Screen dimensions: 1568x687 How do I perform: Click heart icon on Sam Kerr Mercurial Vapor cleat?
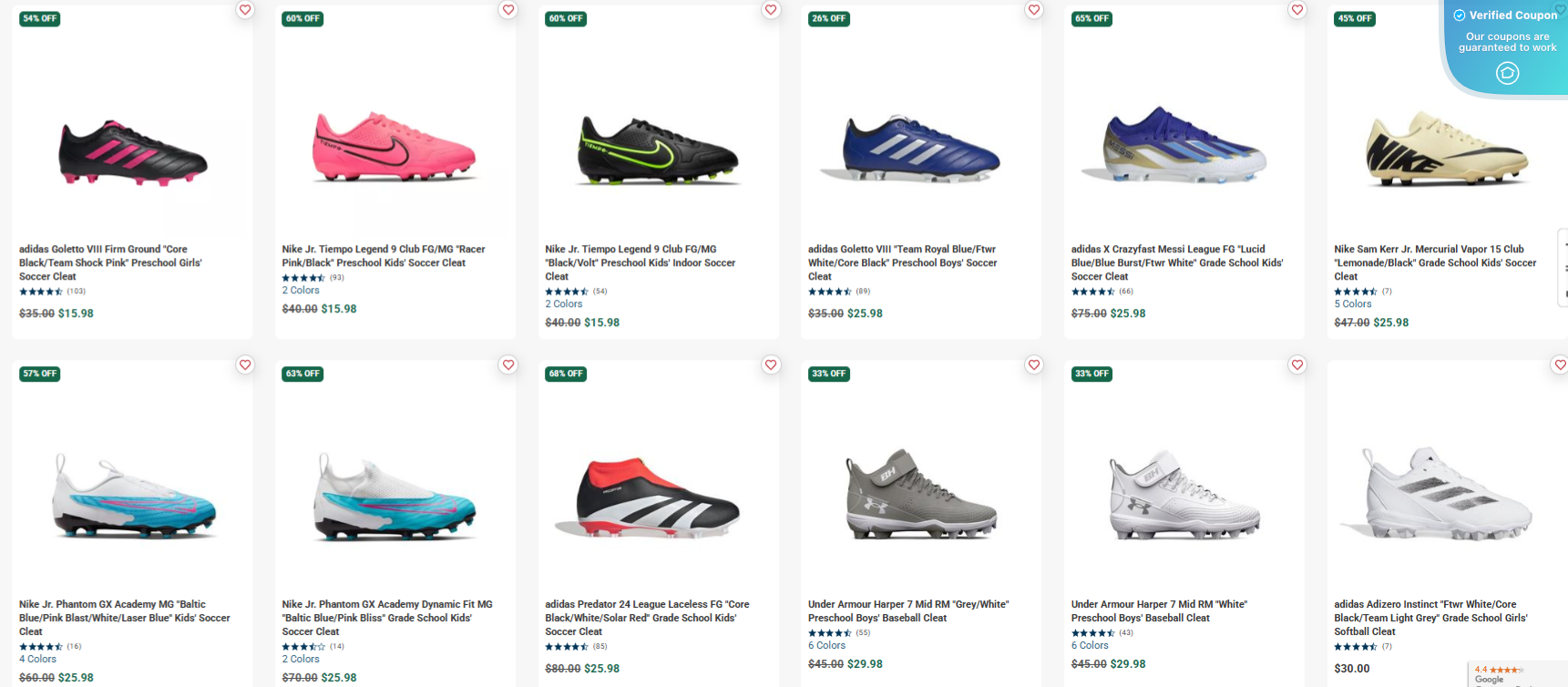click(1560, 9)
